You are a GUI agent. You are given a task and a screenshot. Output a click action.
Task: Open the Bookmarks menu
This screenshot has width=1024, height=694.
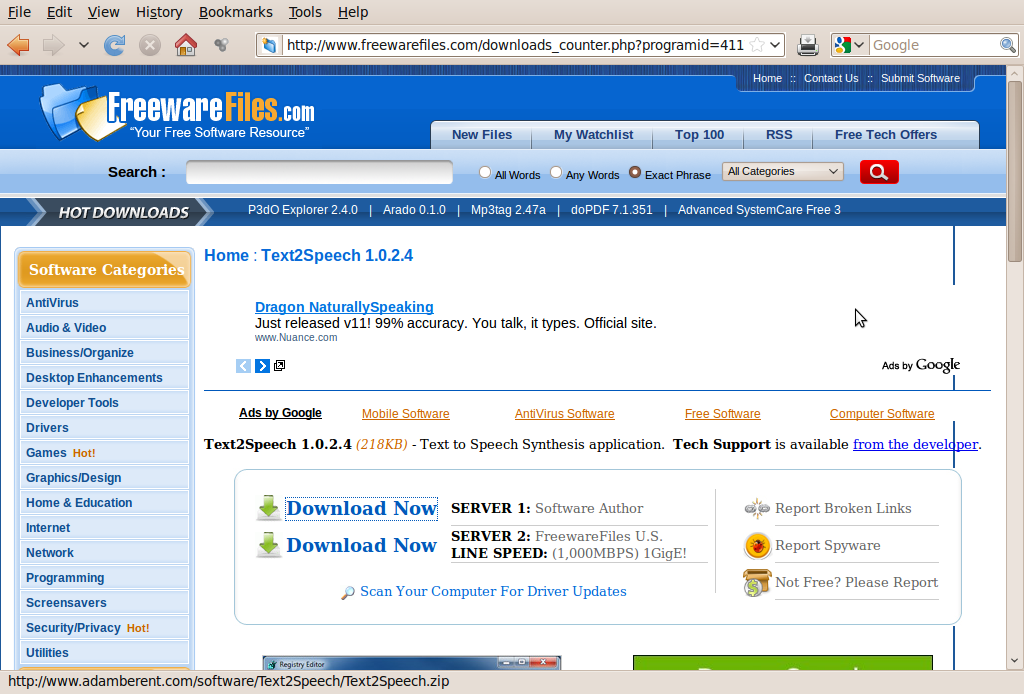click(236, 12)
